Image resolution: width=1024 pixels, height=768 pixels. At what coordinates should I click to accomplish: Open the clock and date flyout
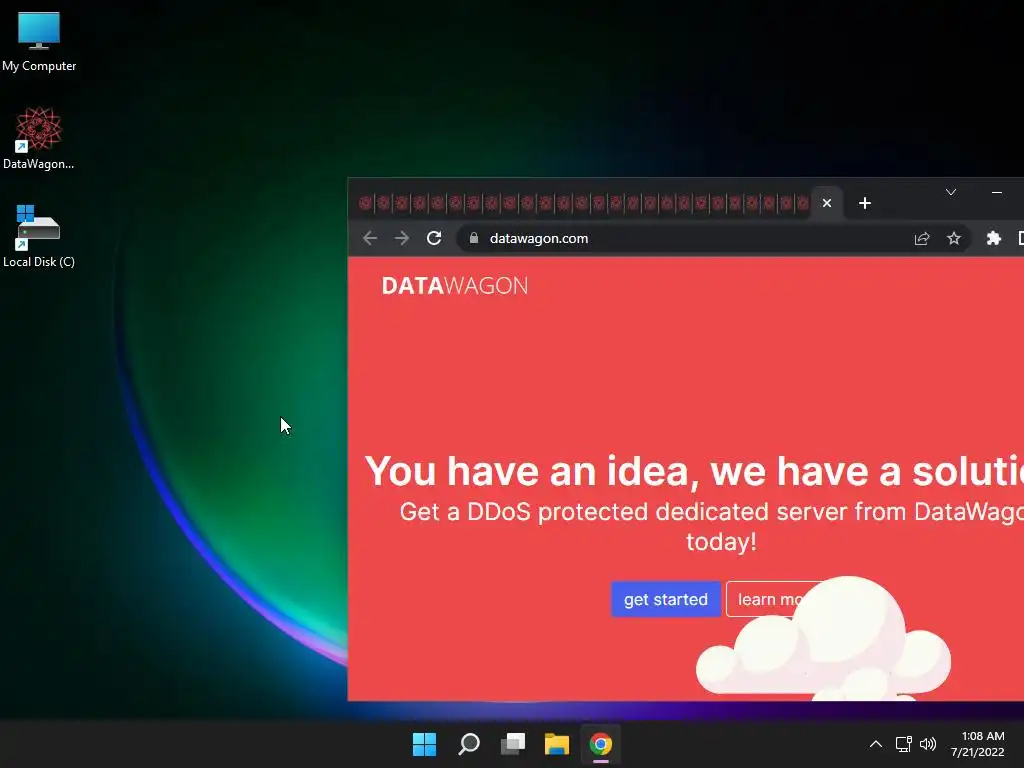[x=978, y=744]
